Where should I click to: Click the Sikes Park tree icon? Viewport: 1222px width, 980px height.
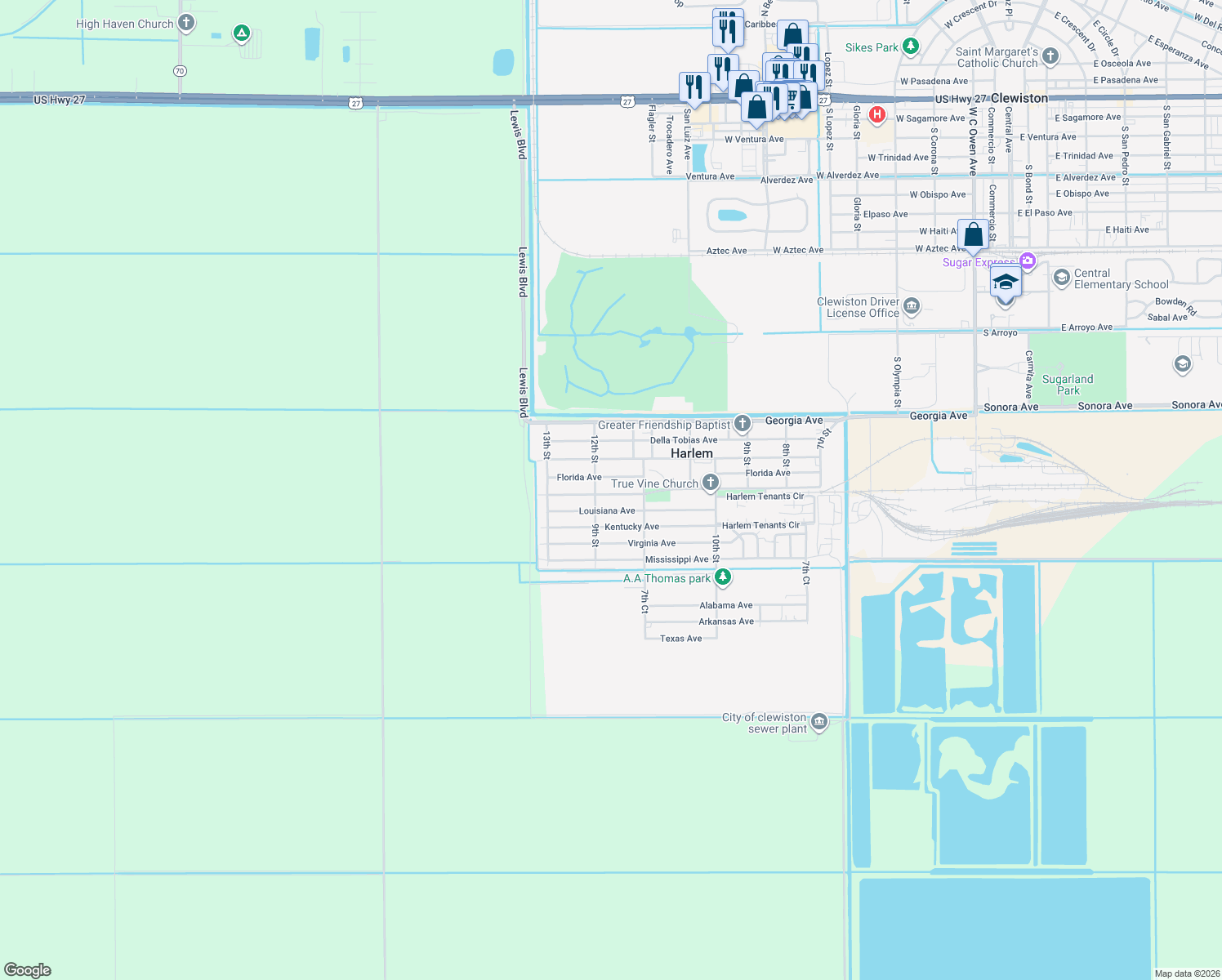pos(911,47)
